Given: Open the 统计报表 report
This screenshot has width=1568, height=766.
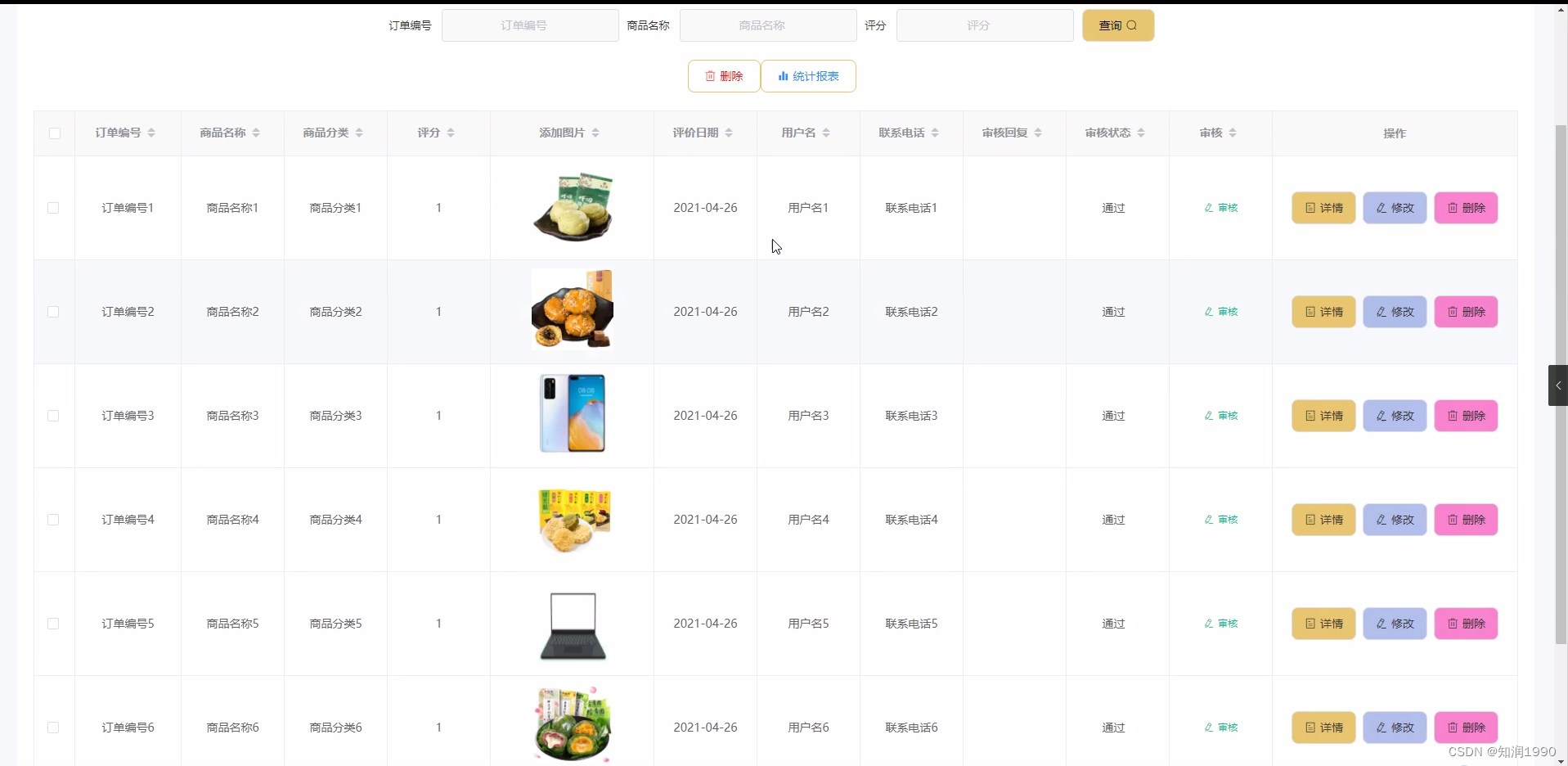Looking at the screenshot, I should pos(808,76).
